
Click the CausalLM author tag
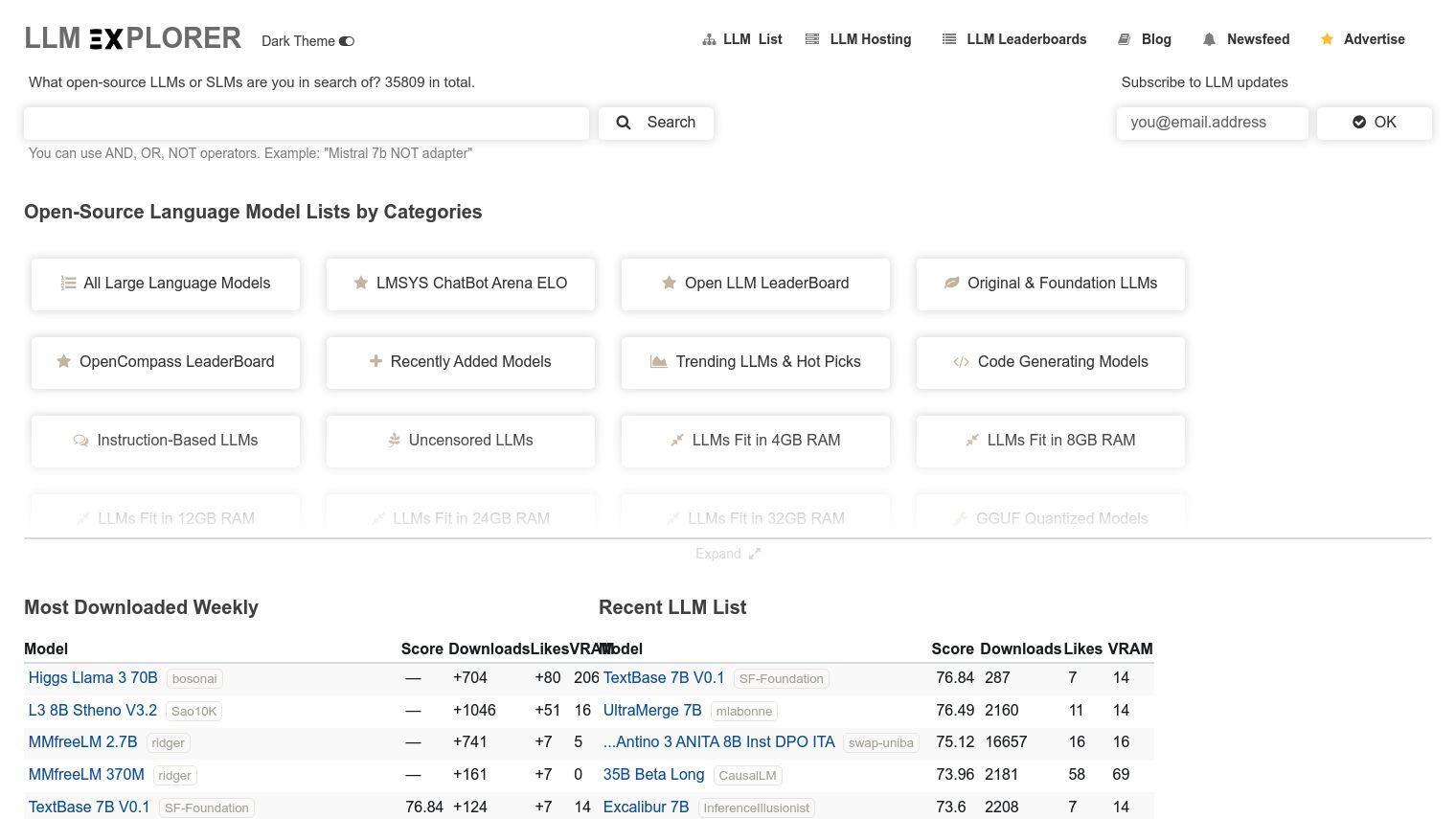coord(747,776)
